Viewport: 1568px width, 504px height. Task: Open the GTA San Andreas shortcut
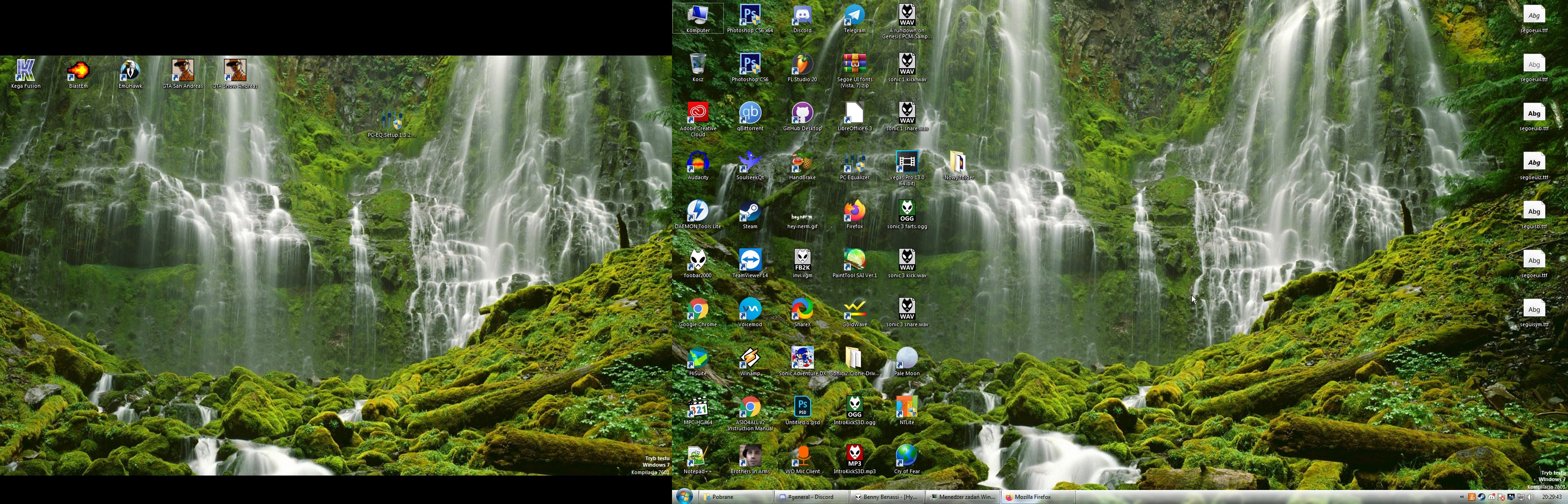(x=182, y=74)
